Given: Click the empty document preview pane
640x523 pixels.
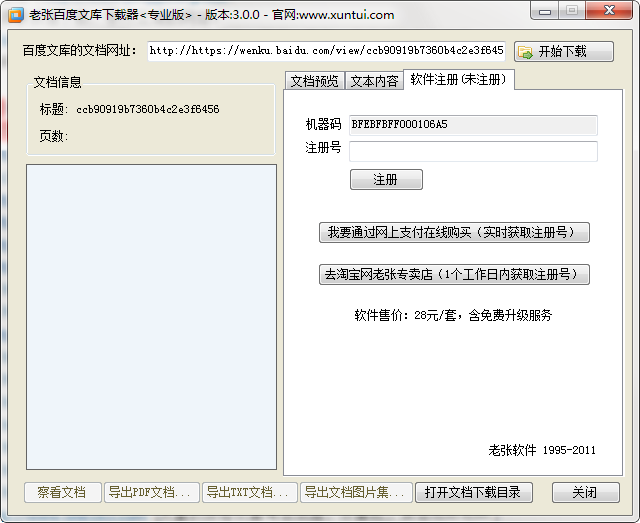Looking at the screenshot, I should tap(151, 317).
